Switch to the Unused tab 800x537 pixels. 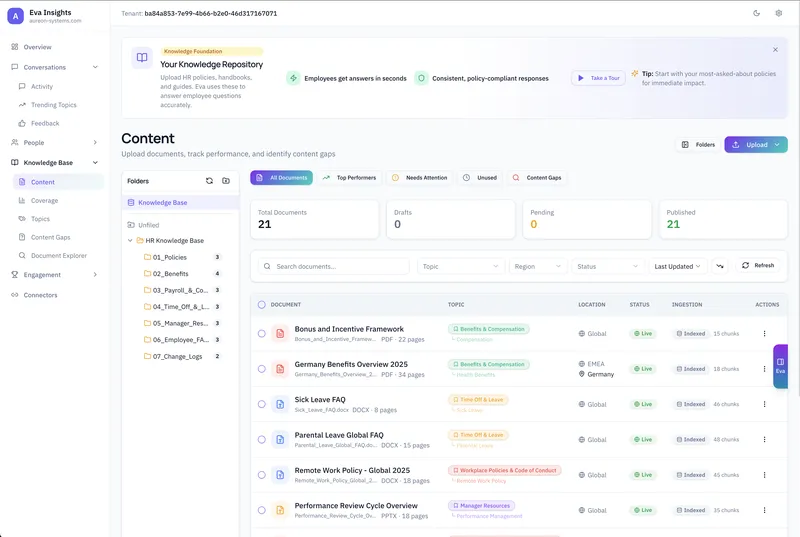click(480, 177)
